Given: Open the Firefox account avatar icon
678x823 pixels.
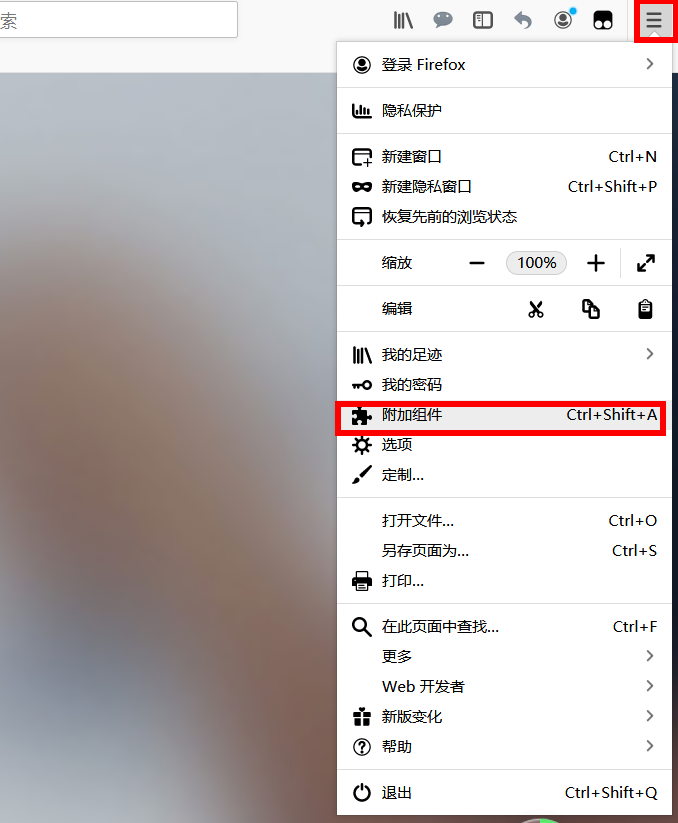Looking at the screenshot, I should point(564,20).
